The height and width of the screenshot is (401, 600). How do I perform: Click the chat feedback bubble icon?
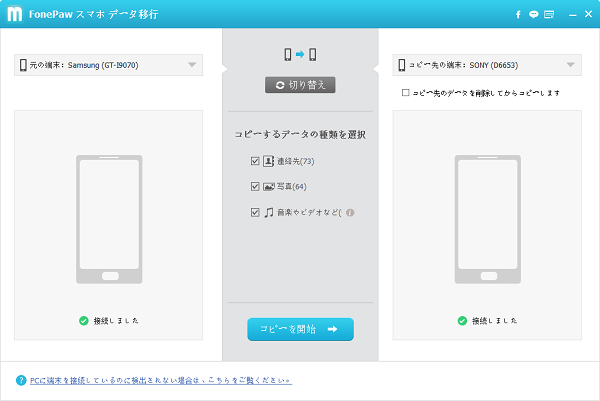click(533, 15)
